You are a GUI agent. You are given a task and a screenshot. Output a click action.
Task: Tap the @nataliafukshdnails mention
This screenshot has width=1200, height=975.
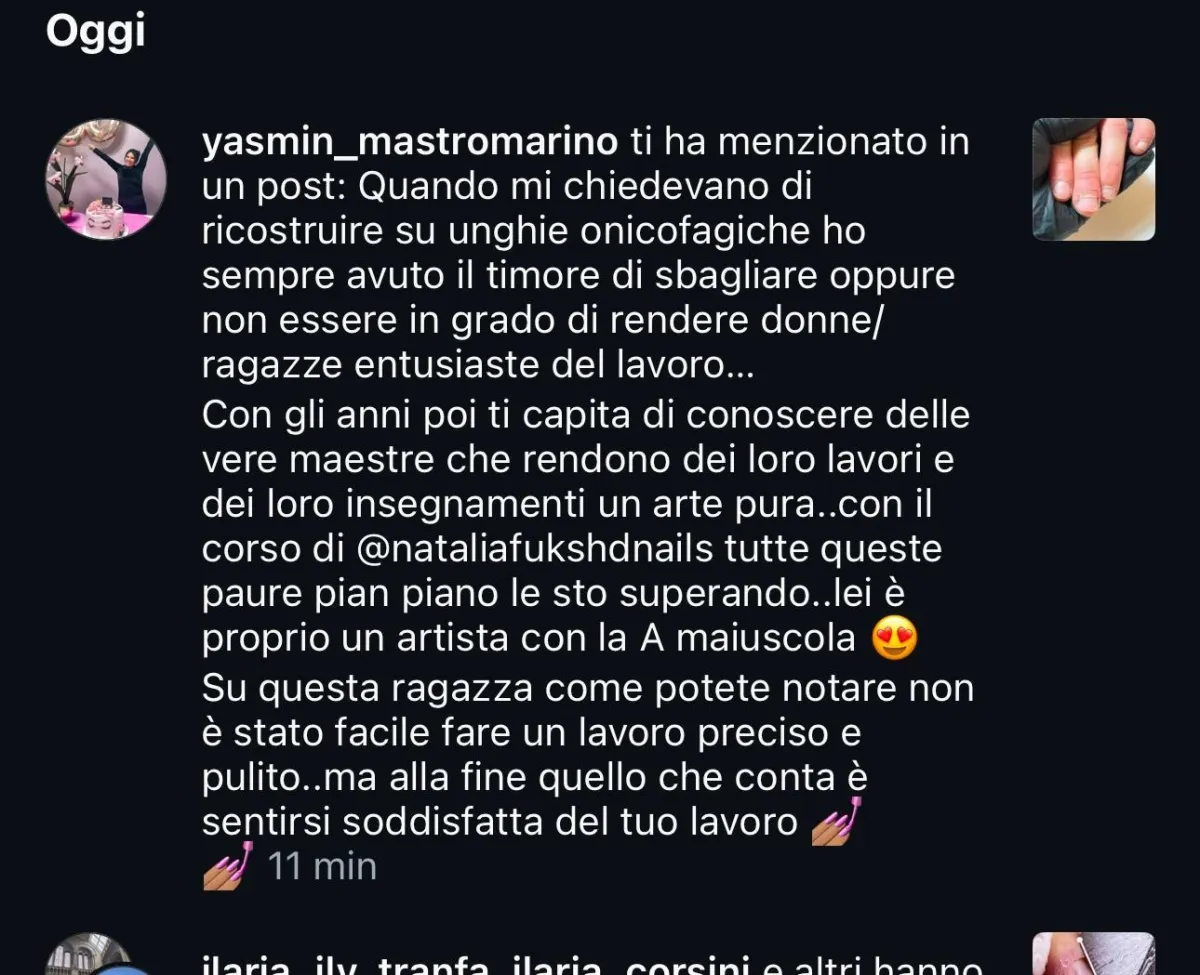point(571,550)
